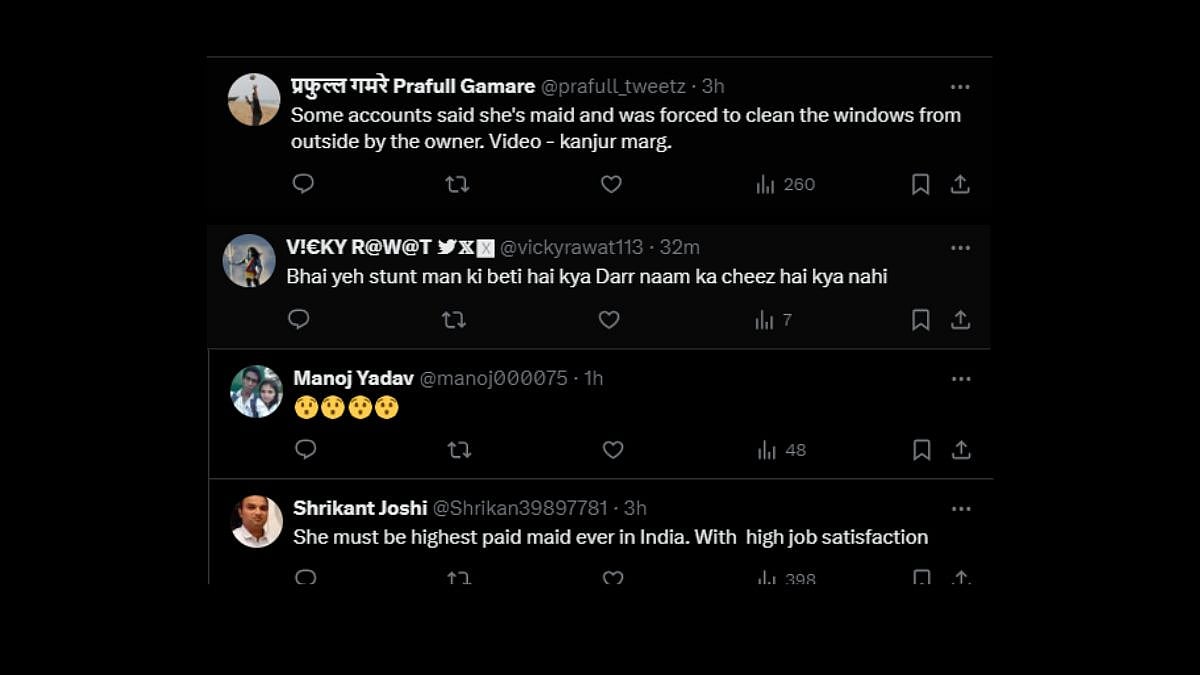Like Vicky Rawat's tweet
The height and width of the screenshot is (675, 1200).
pyautogui.click(x=609, y=320)
